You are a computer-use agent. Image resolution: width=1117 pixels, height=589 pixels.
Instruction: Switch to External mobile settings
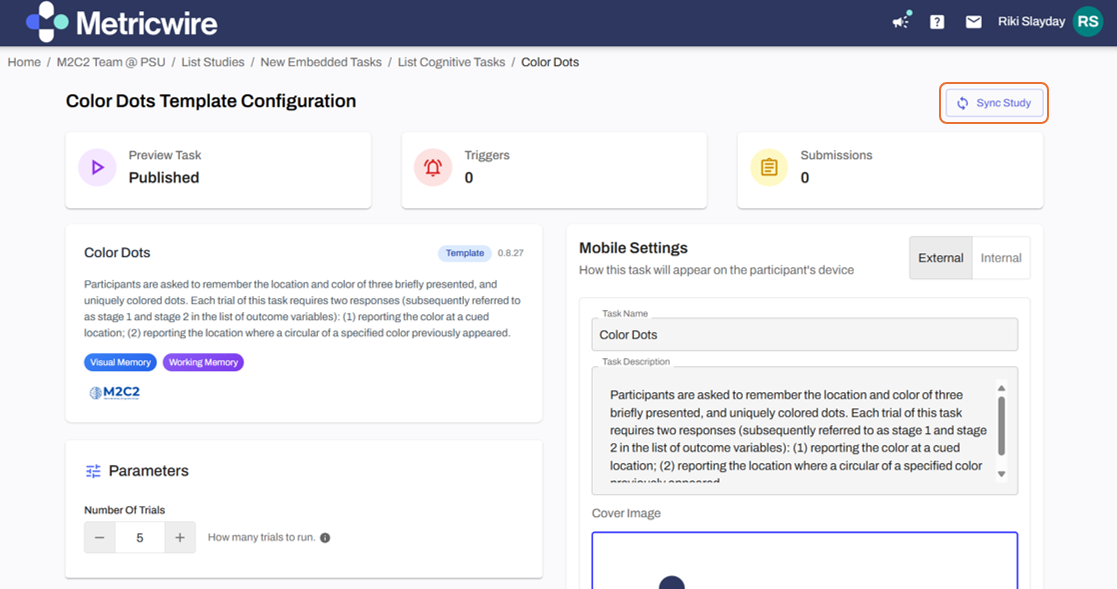click(940, 258)
